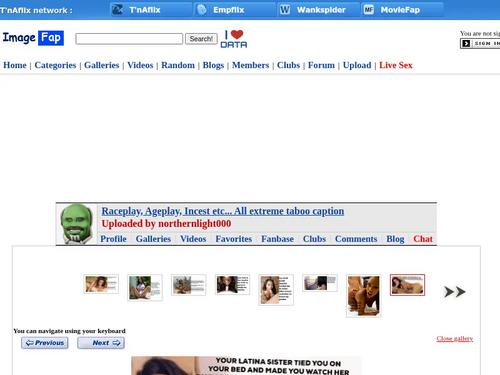Image resolution: width=500 pixels, height=375 pixels.
Task: Open Categories in the main navigation
Action: pos(55,65)
